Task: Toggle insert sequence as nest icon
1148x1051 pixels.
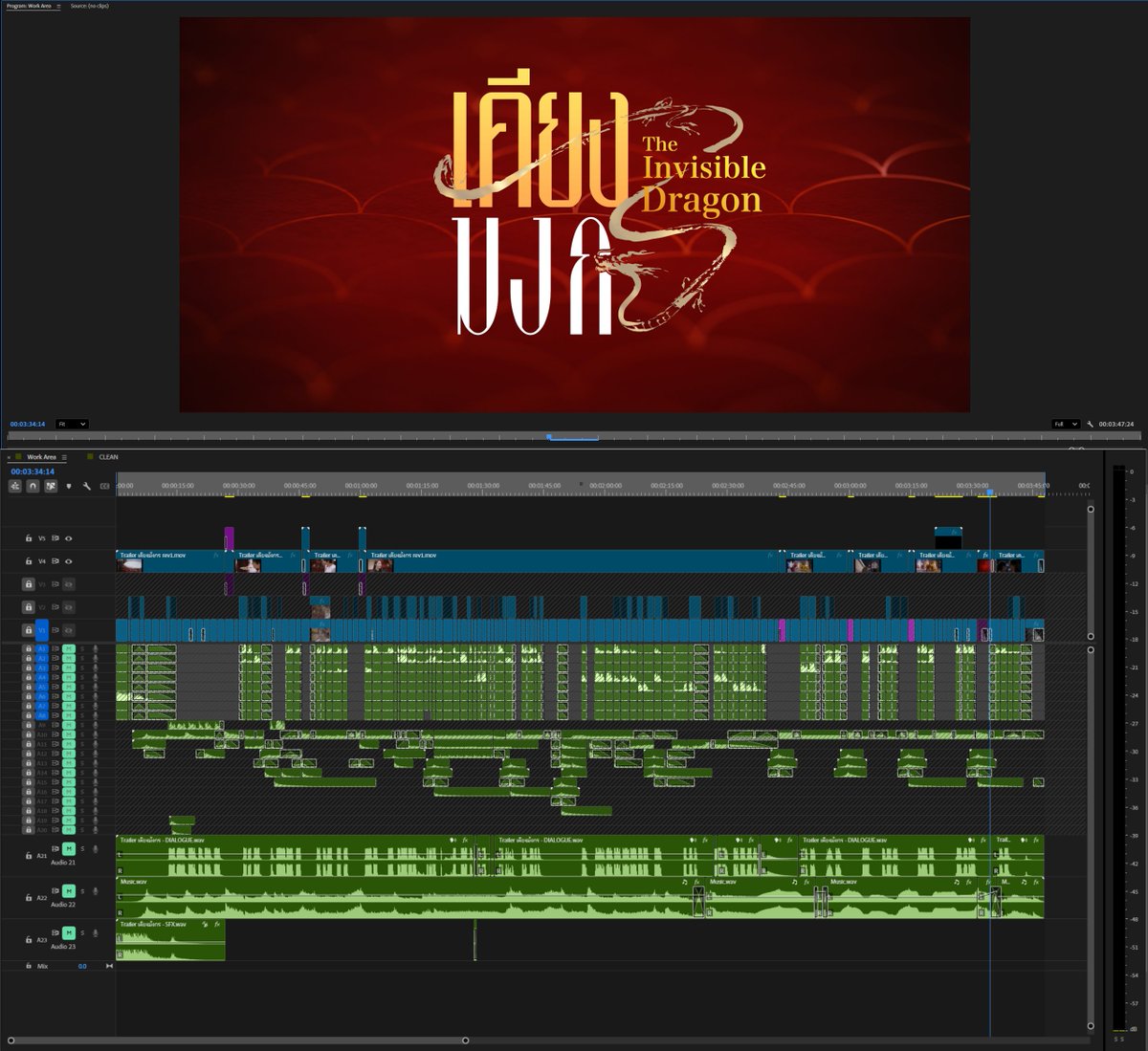Action: click(15, 486)
